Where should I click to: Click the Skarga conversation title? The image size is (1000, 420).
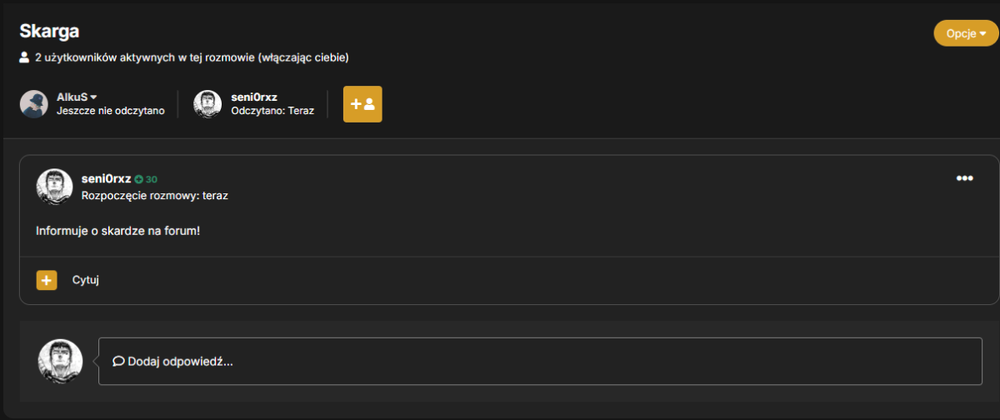tap(49, 31)
